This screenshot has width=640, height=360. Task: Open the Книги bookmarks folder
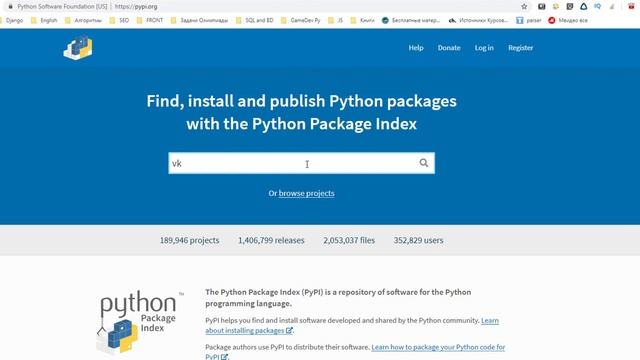point(362,20)
